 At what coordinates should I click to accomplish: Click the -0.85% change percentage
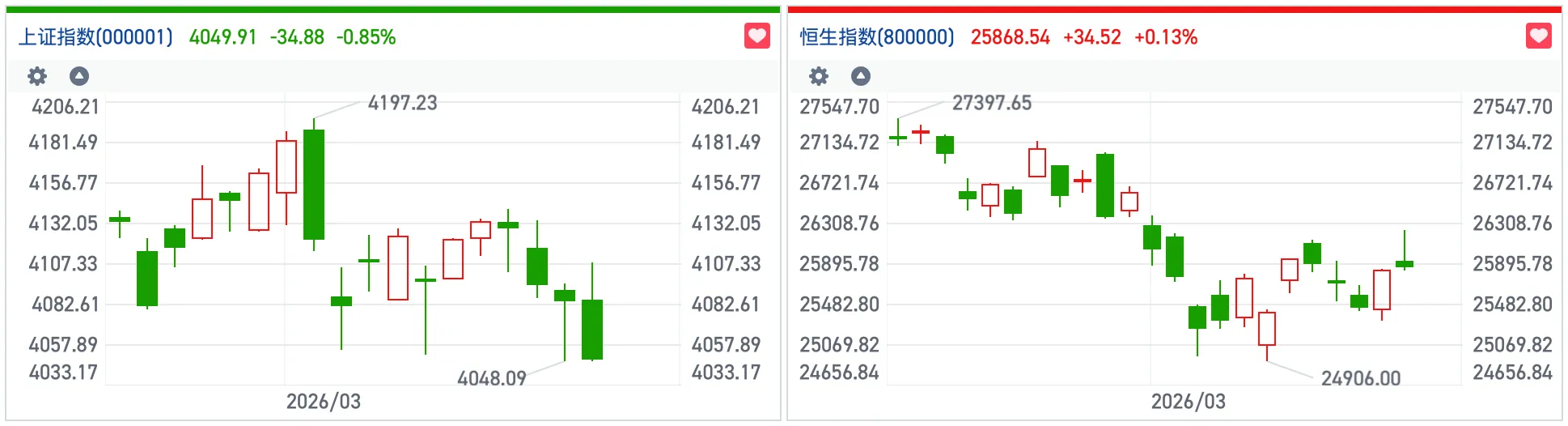(366, 37)
